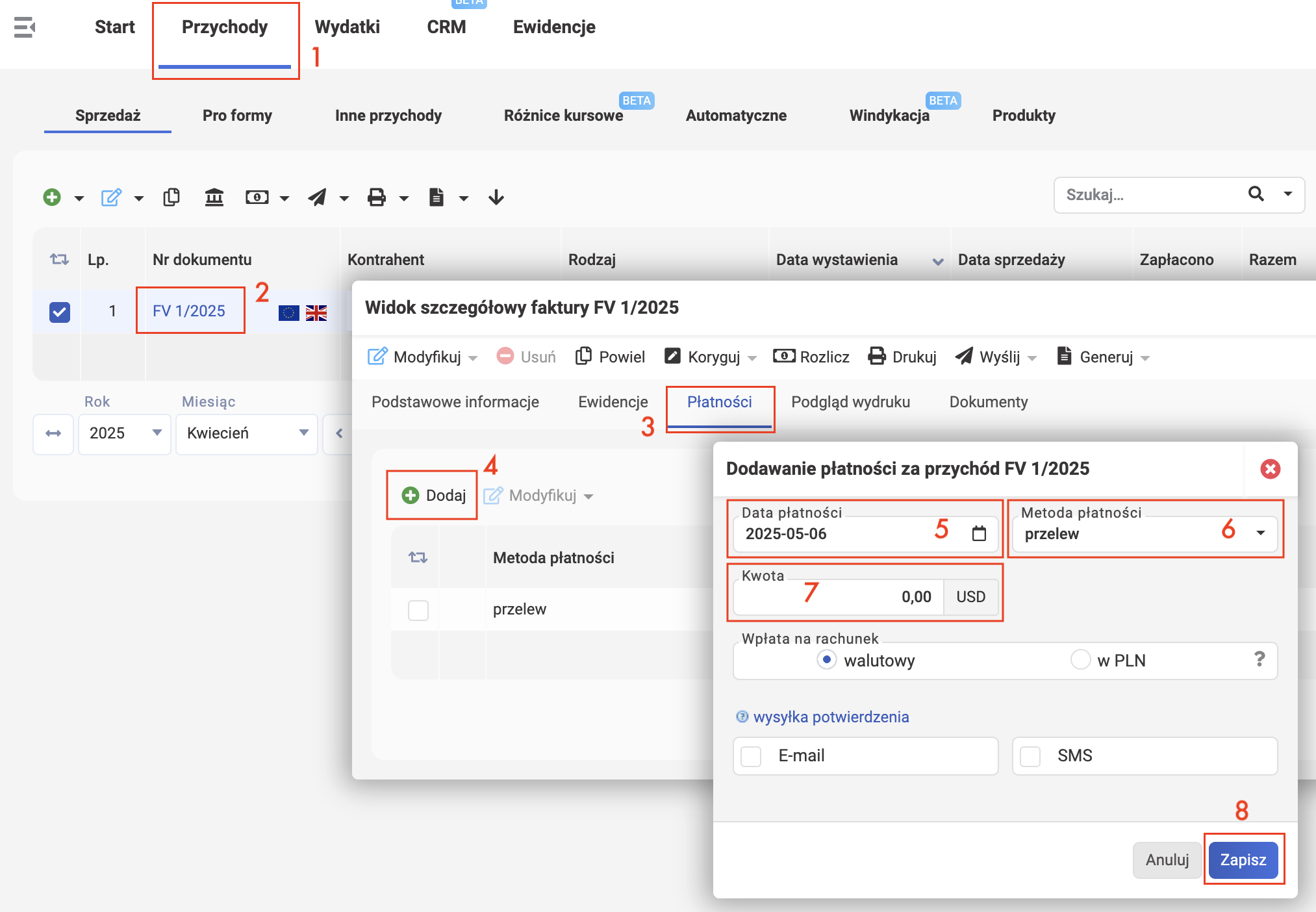Click the bank building icon in toolbar

[214, 197]
